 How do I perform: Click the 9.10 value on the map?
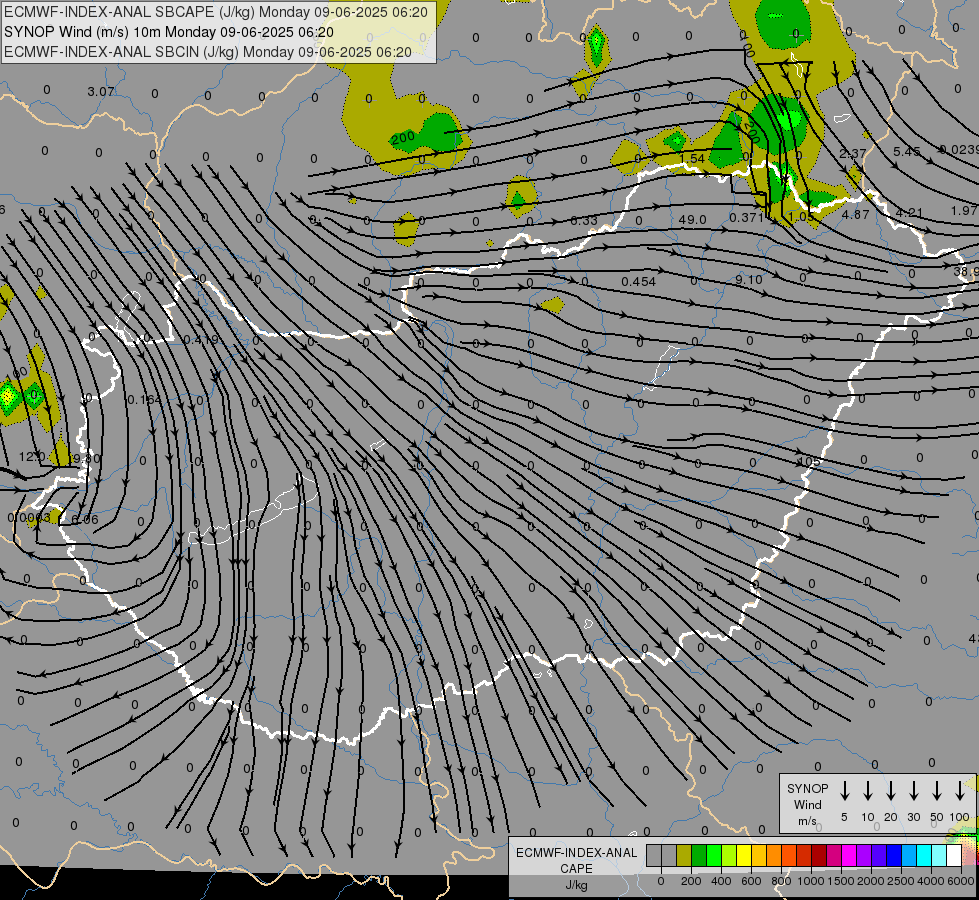point(749,280)
